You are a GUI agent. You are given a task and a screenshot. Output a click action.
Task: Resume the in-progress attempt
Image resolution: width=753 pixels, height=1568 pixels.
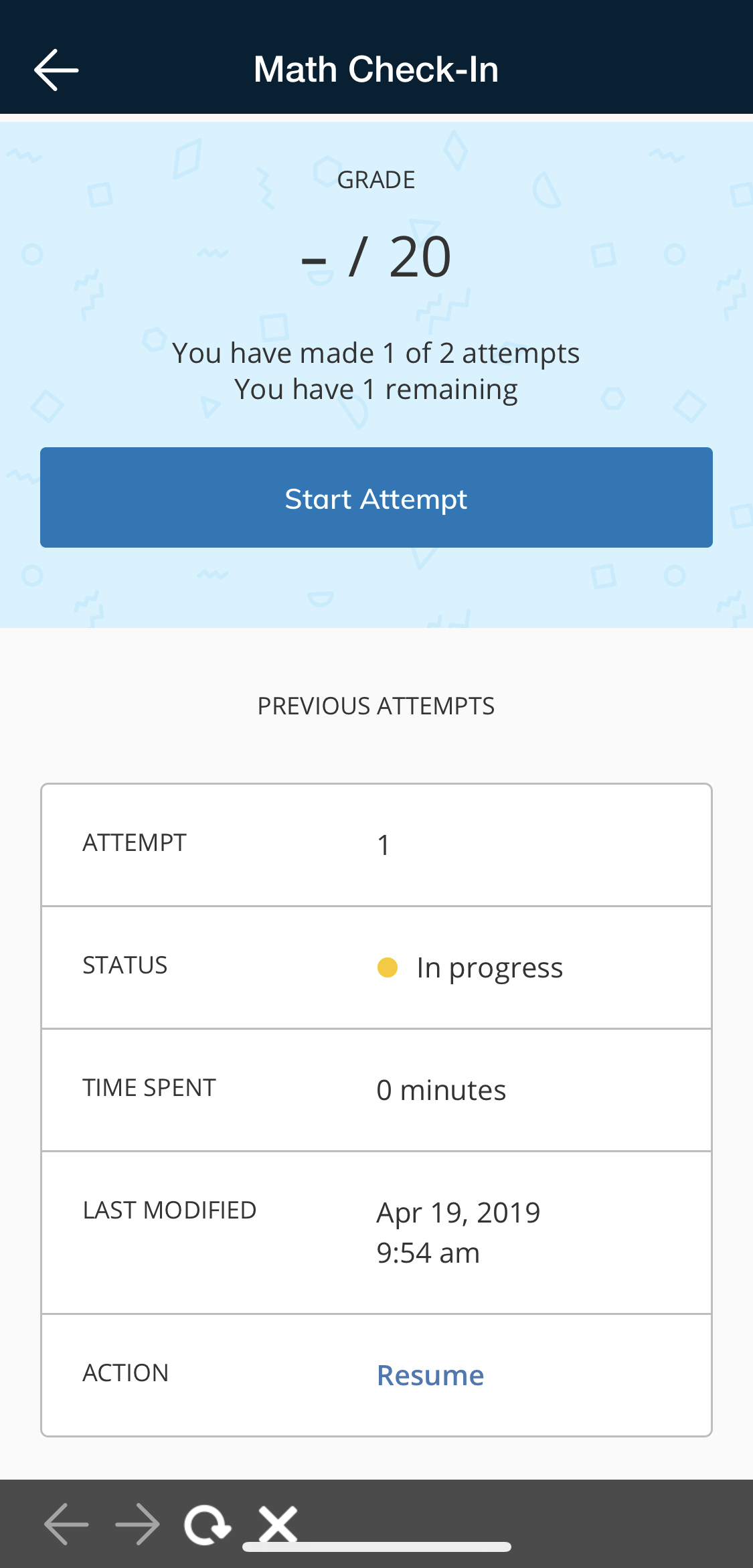[430, 1375]
